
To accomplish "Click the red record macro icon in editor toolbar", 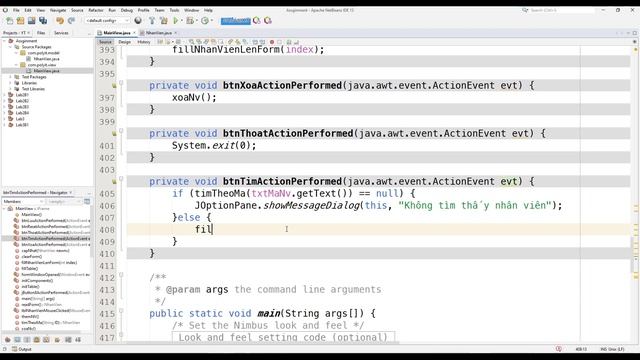I will tap(272, 42).
